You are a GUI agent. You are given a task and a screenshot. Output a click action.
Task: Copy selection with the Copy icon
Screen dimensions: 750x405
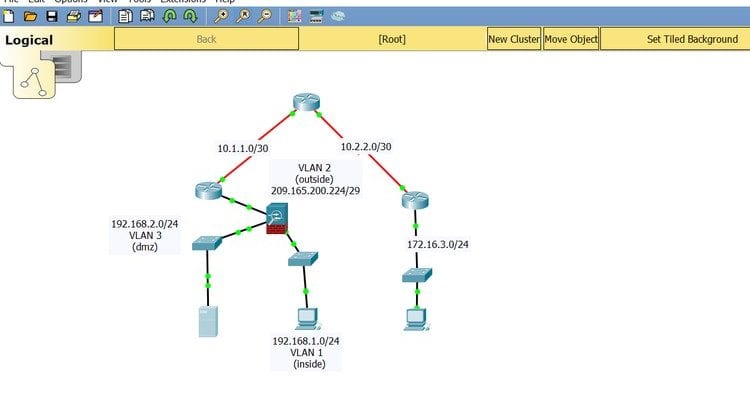pos(125,16)
